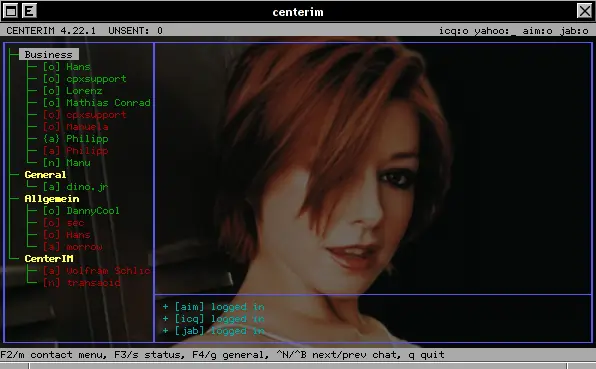Select contact morrow
Viewport: 596px width, 369px height.
73,247
